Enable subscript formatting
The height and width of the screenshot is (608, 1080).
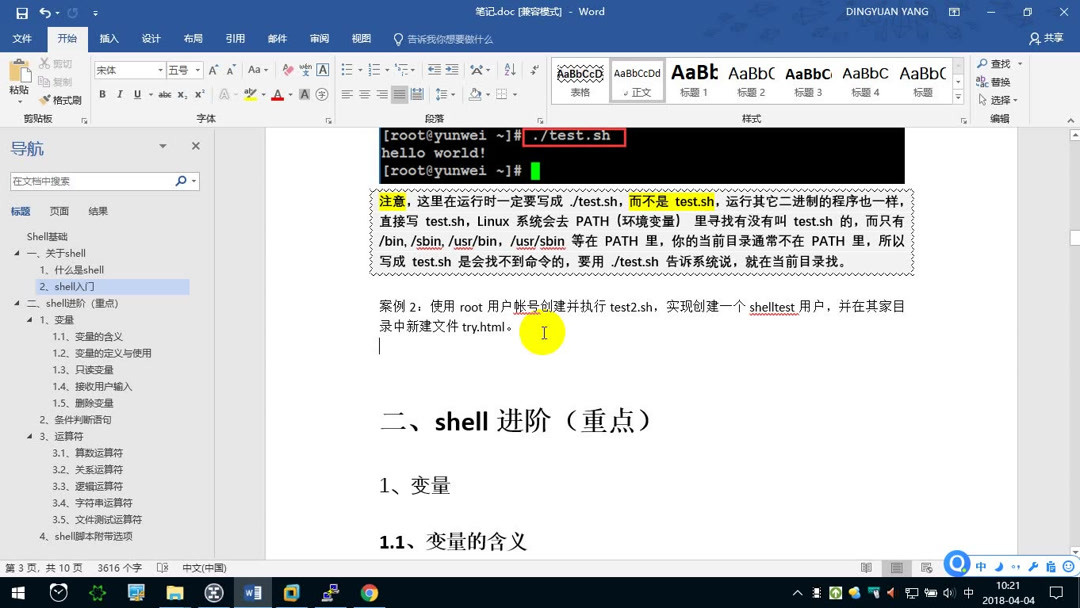coord(181,94)
